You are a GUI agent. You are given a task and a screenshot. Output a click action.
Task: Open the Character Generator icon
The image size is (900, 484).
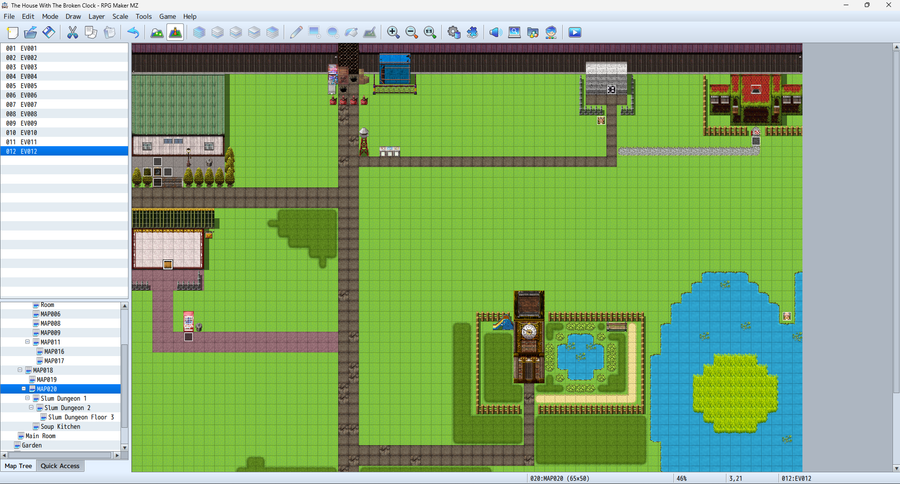point(551,32)
